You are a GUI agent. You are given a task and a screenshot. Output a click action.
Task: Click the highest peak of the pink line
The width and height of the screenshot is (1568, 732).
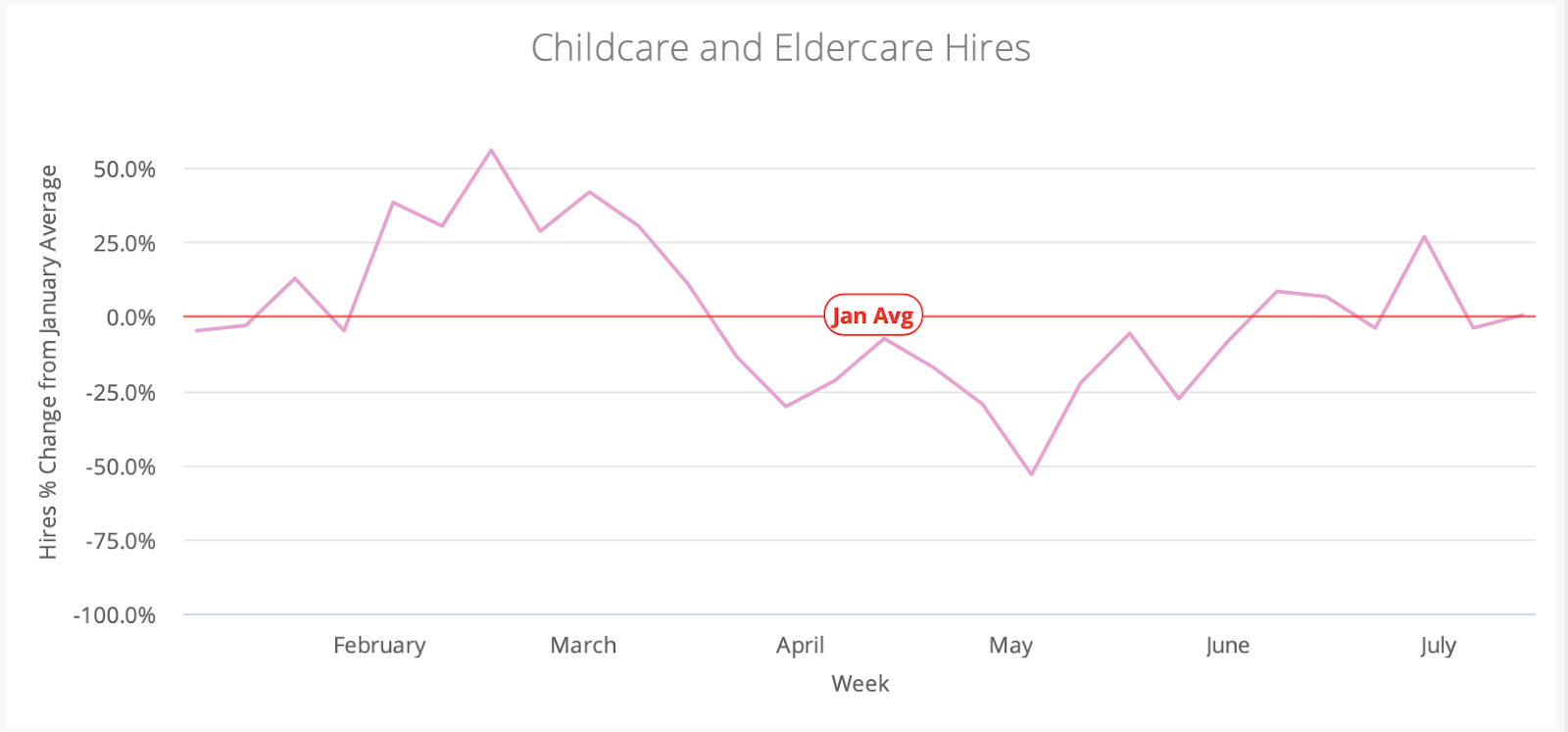pyautogui.click(x=491, y=150)
